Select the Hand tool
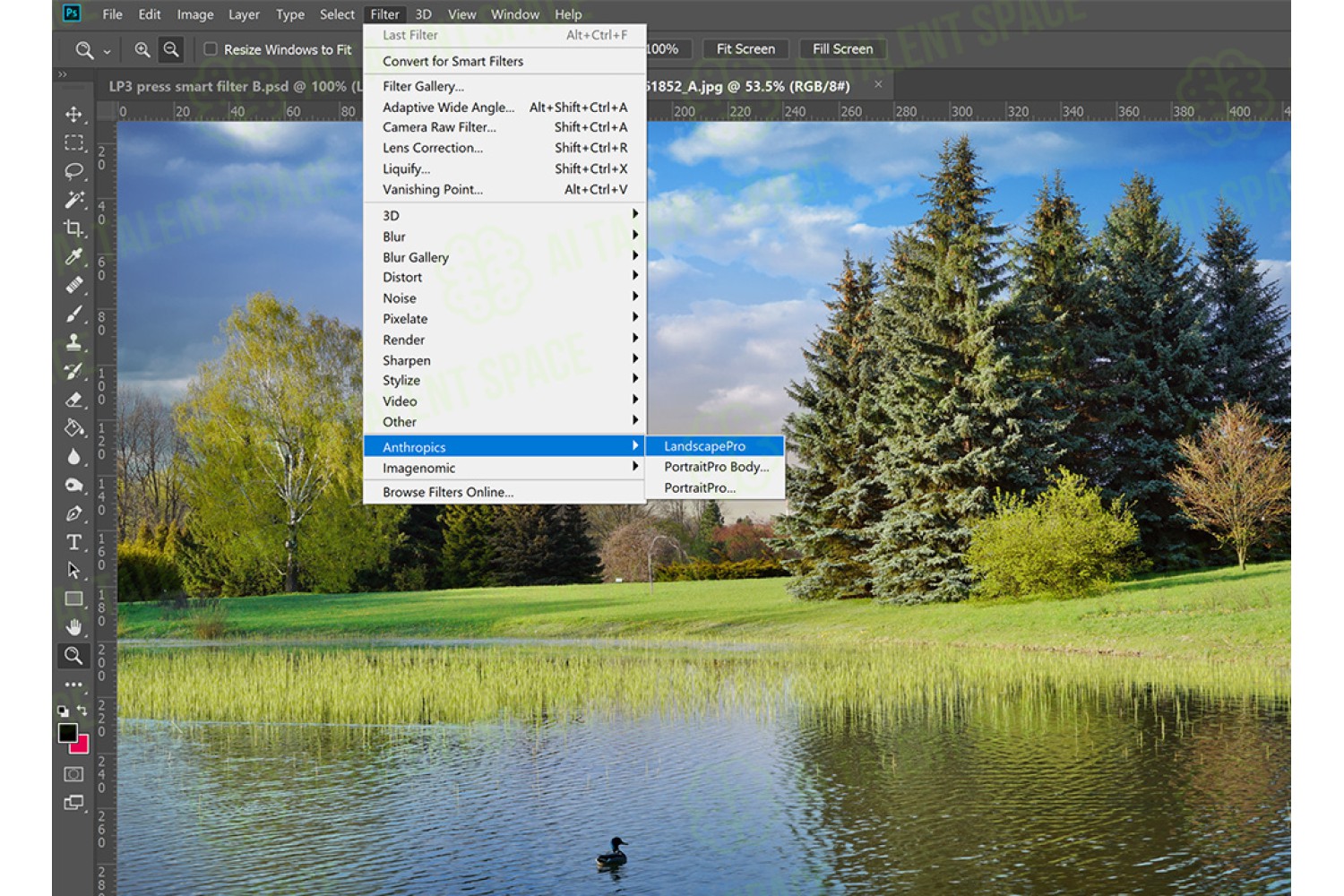The height and width of the screenshot is (896, 1344). (x=74, y=627)
